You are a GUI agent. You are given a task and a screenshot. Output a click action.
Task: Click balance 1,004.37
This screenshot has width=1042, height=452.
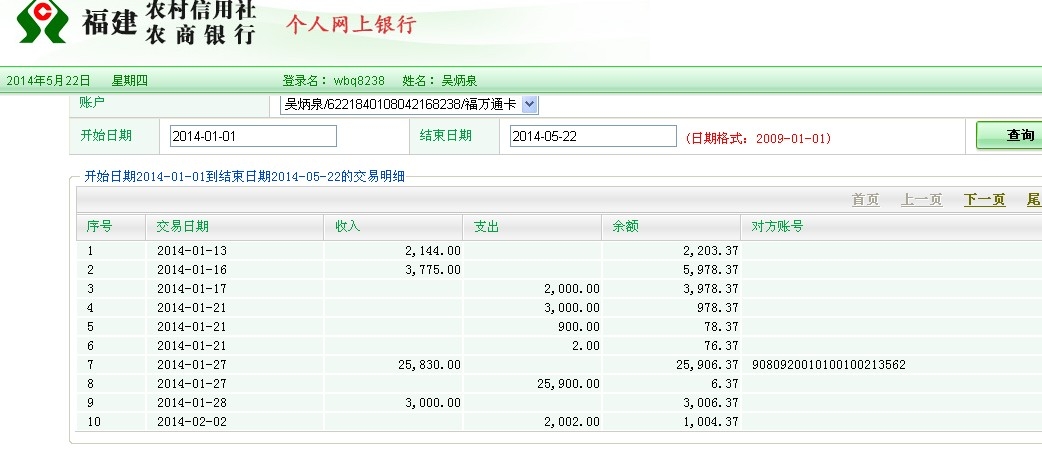point(710,421)
